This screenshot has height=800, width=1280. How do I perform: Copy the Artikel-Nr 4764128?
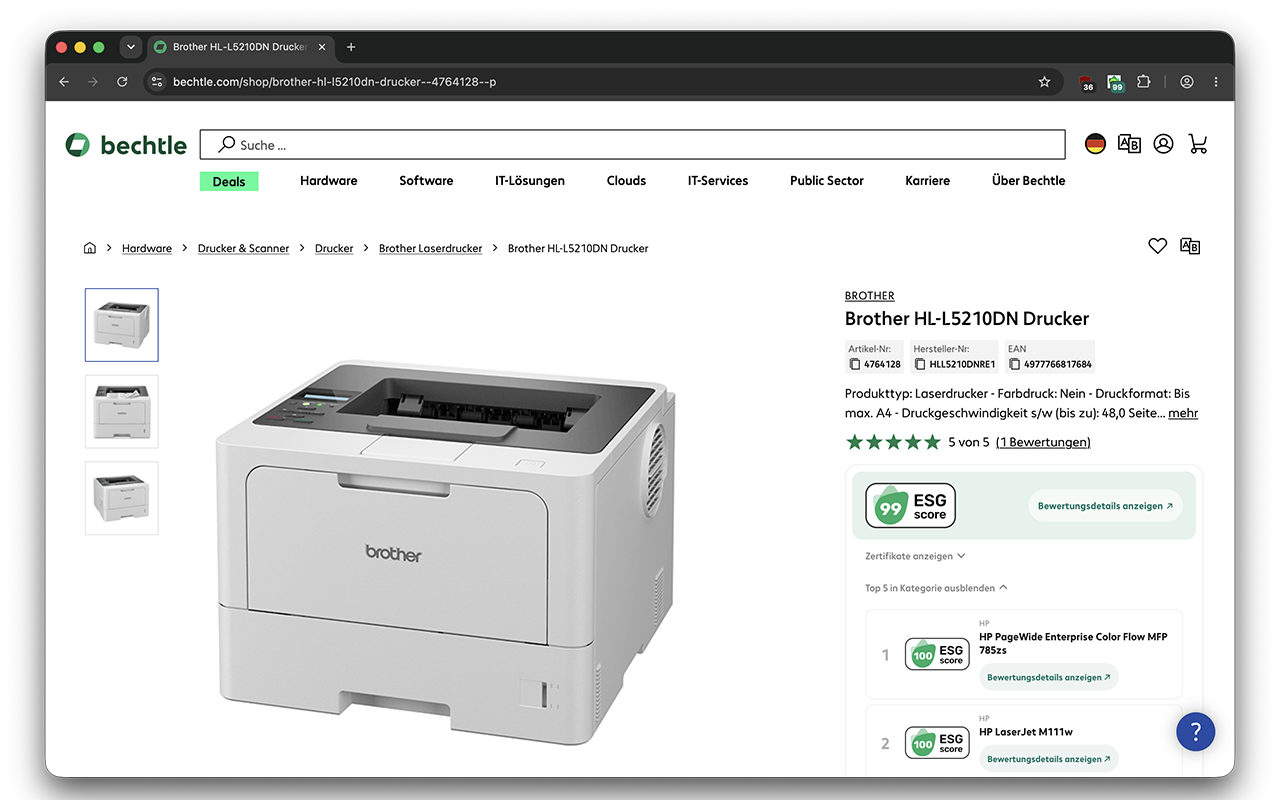(x=855, y=364)
